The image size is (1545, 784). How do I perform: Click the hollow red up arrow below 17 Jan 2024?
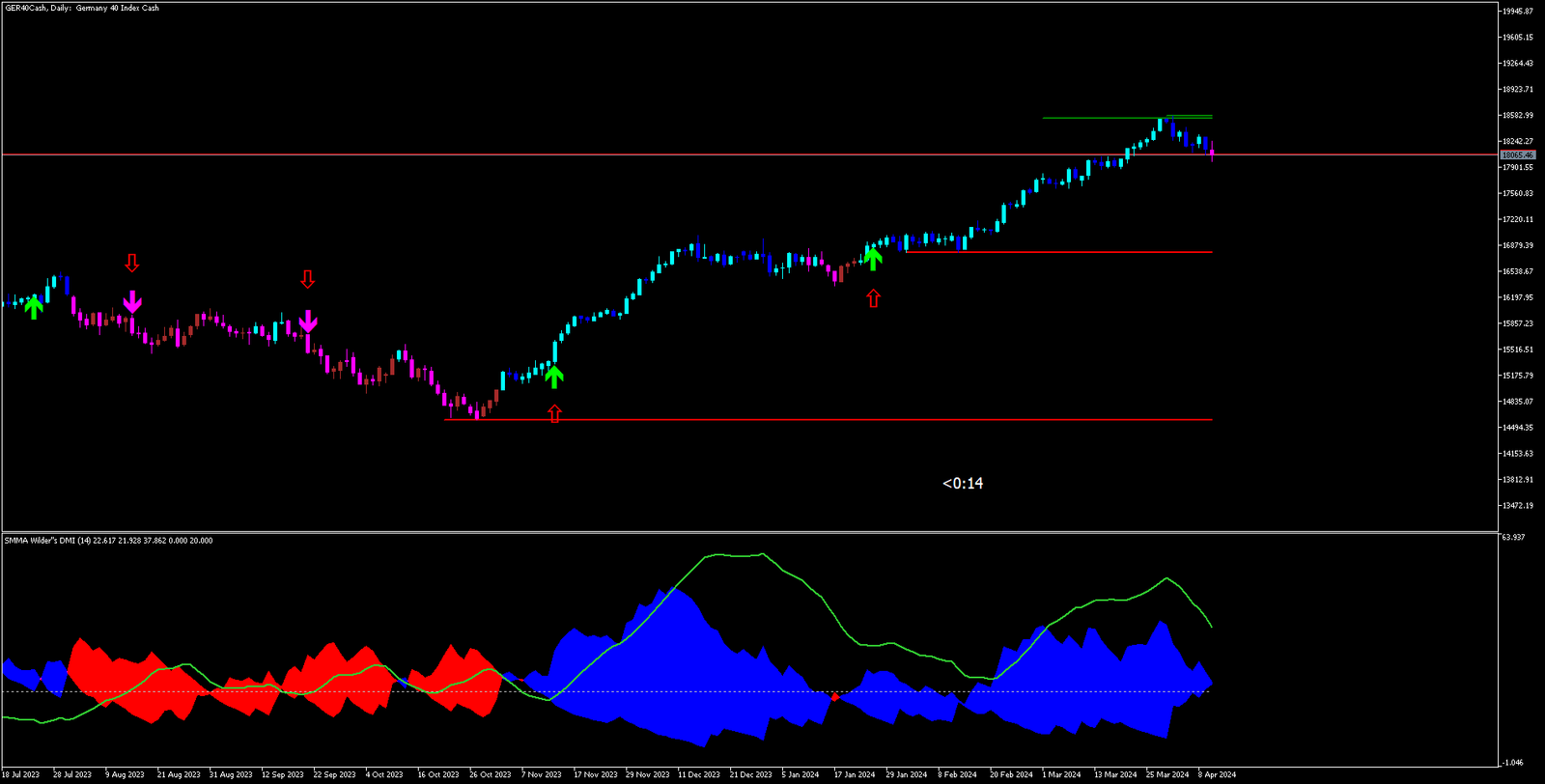873,298
